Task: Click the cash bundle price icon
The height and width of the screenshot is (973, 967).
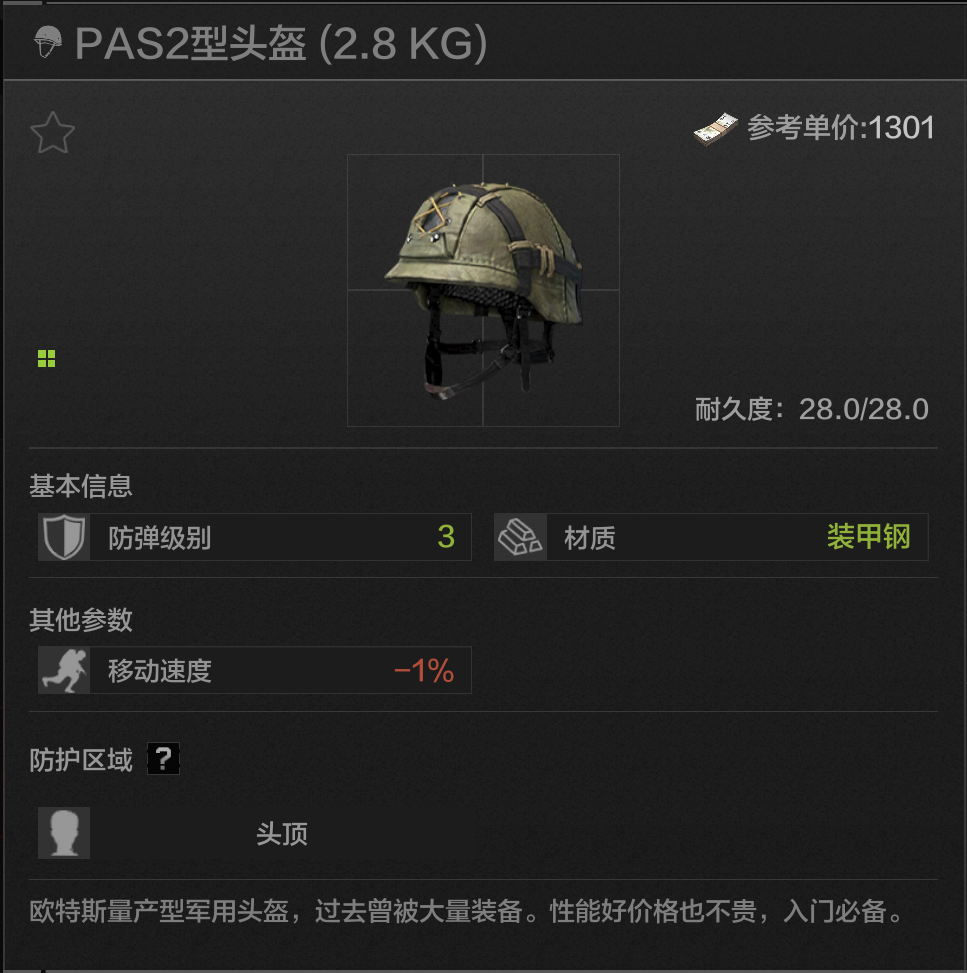Action: pyautogui.click(x=715, y=129)
